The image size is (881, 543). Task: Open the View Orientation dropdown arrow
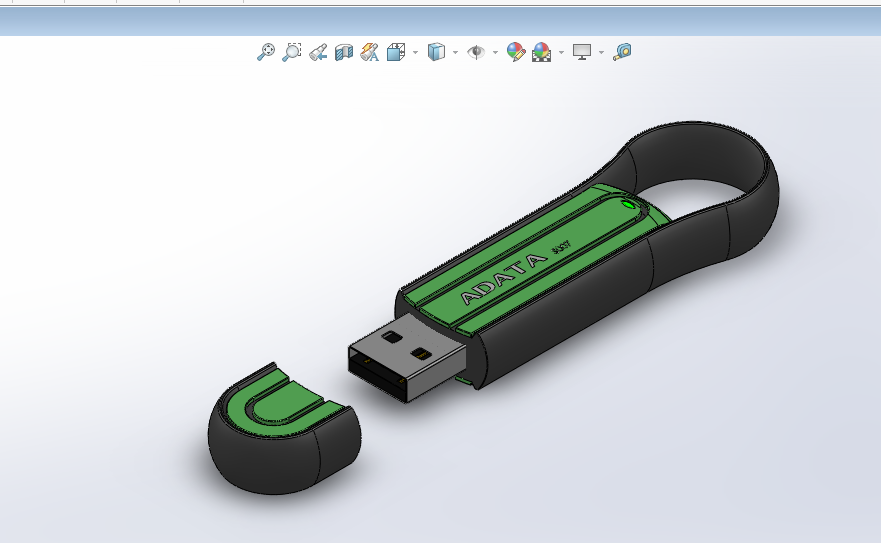coord(416,52)
